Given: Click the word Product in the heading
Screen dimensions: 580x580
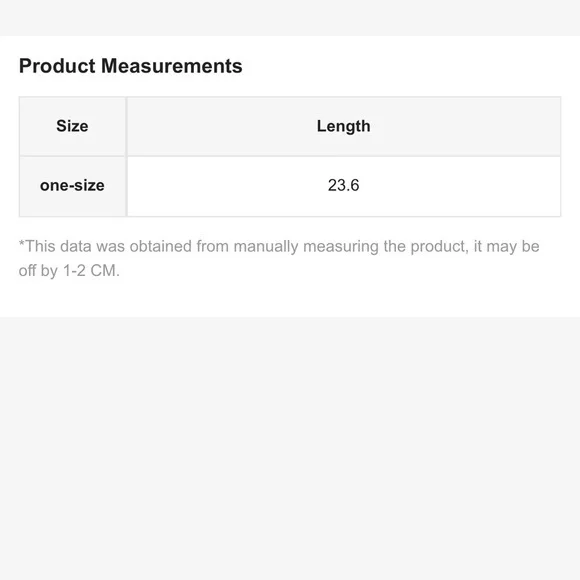Looking at the screenshot, I should (x=57, y=66).
